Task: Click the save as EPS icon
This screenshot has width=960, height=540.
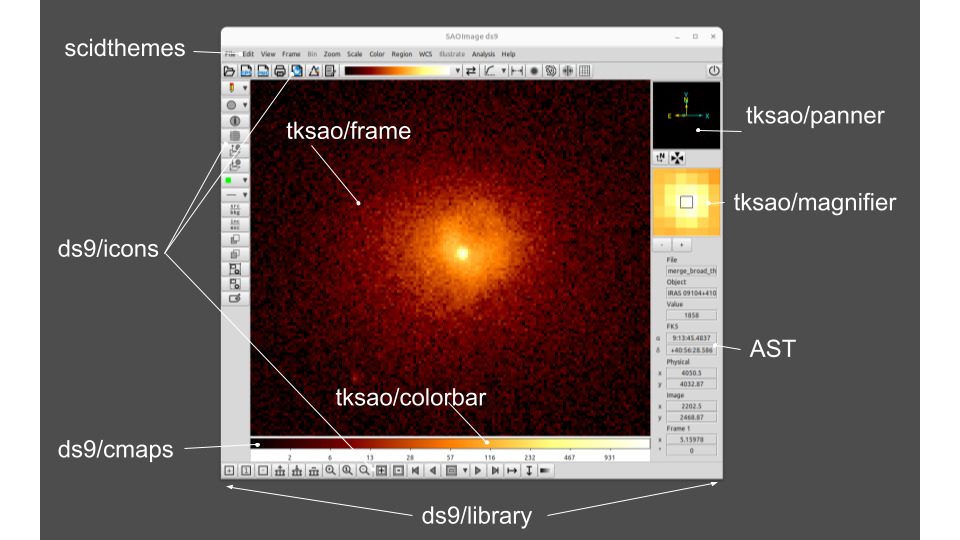Action: click(246, 71)
